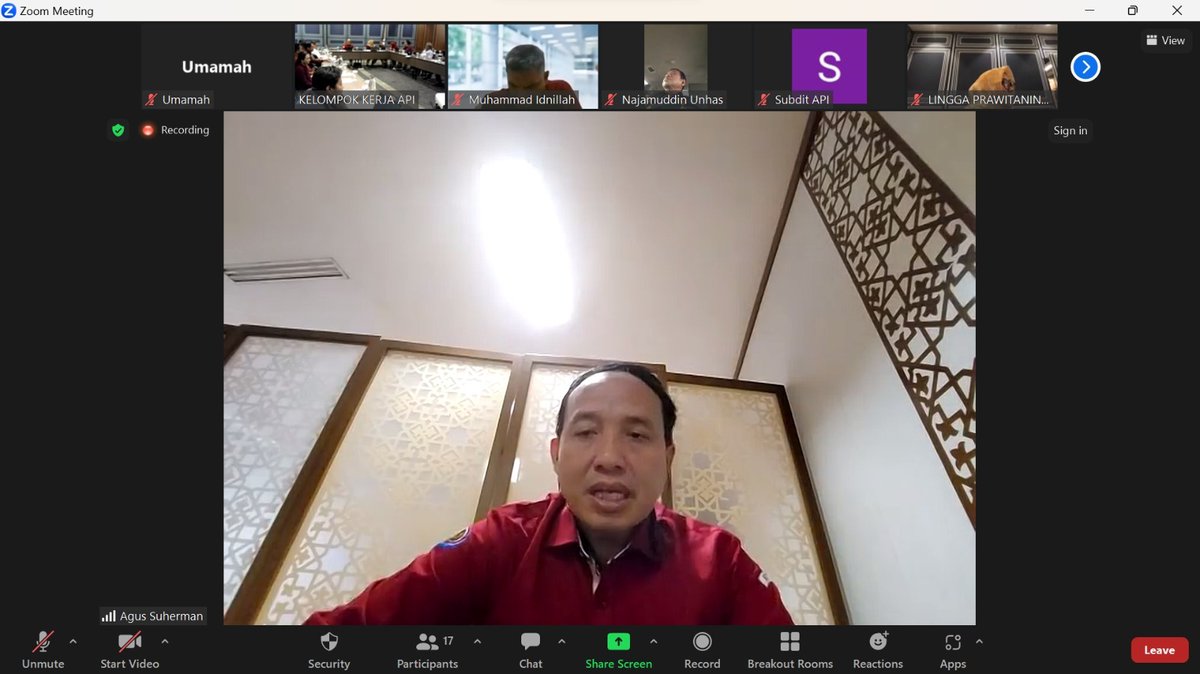Click the green Share Screen button
Viewport: 1200px width, 674px height.
click(x=619, y=650)
